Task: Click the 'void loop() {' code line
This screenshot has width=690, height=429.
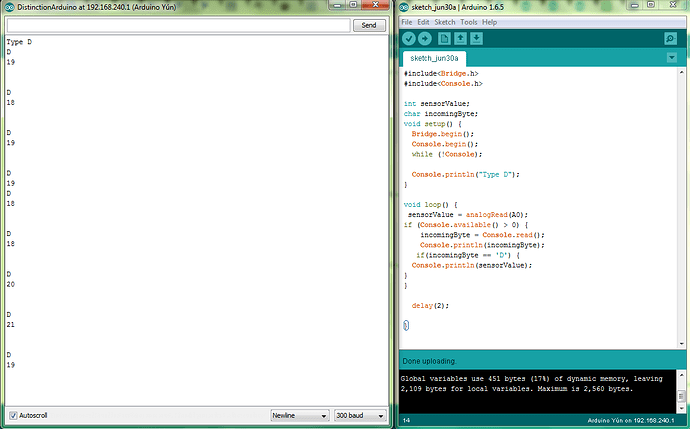Action: (430, 205)
